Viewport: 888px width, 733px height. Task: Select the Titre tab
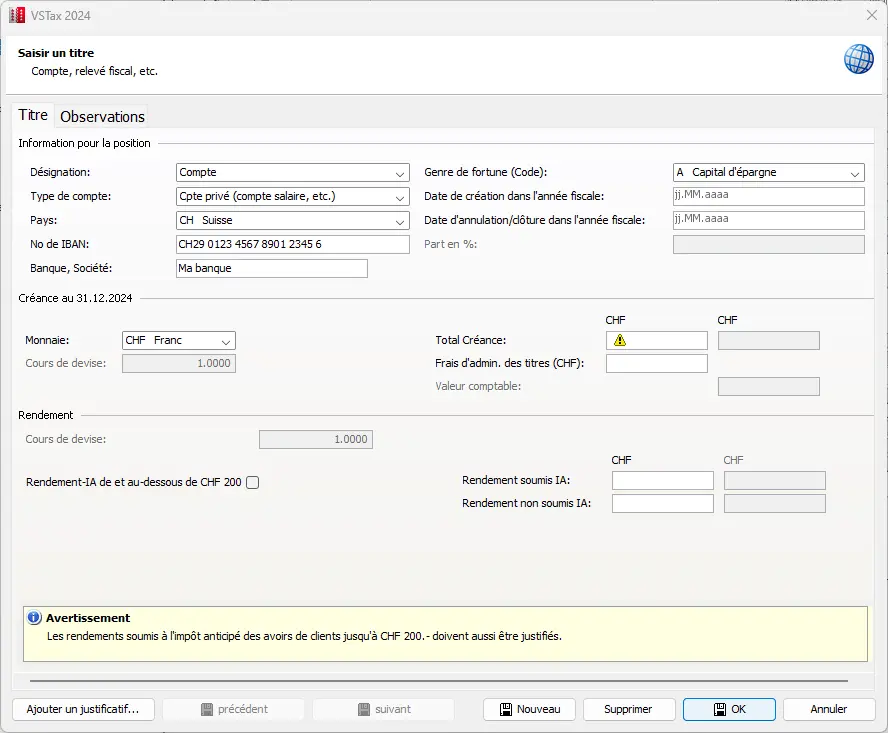(33, 116)
